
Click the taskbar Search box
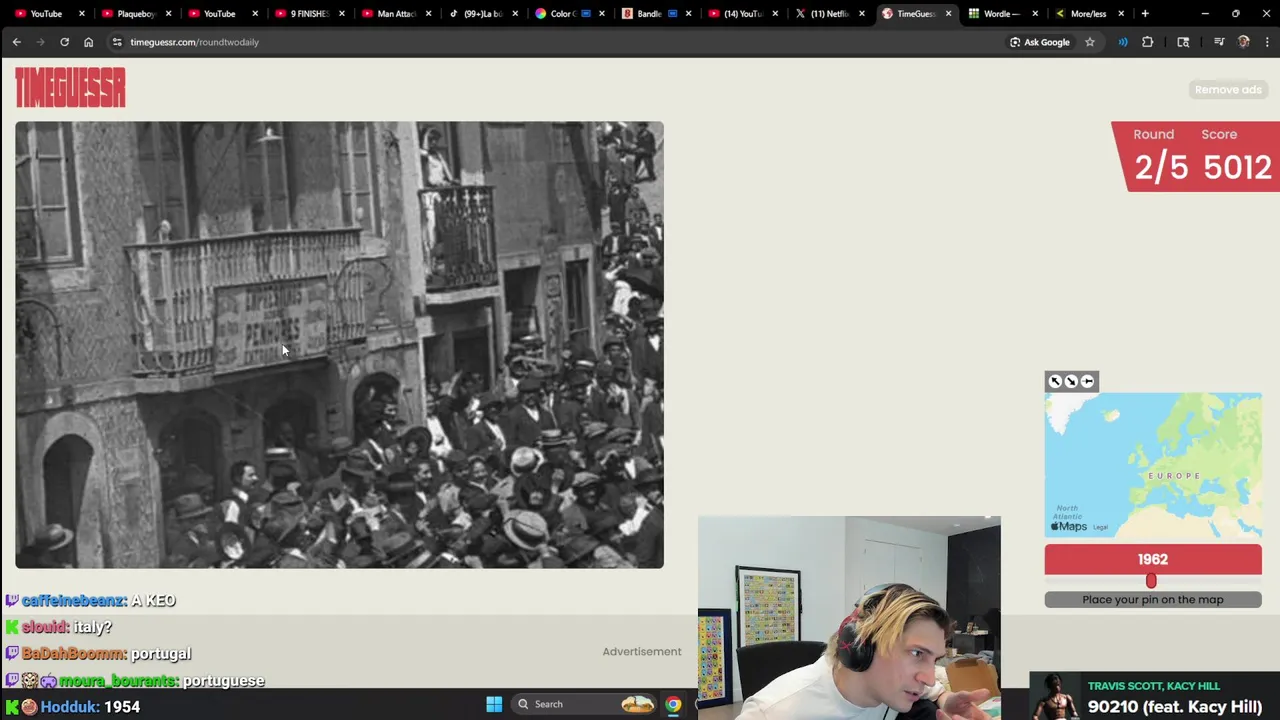click(585, 704)
